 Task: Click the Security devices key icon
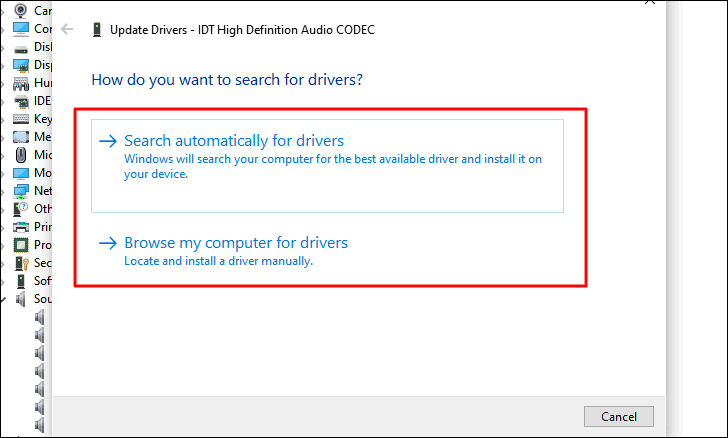[21, 263]
